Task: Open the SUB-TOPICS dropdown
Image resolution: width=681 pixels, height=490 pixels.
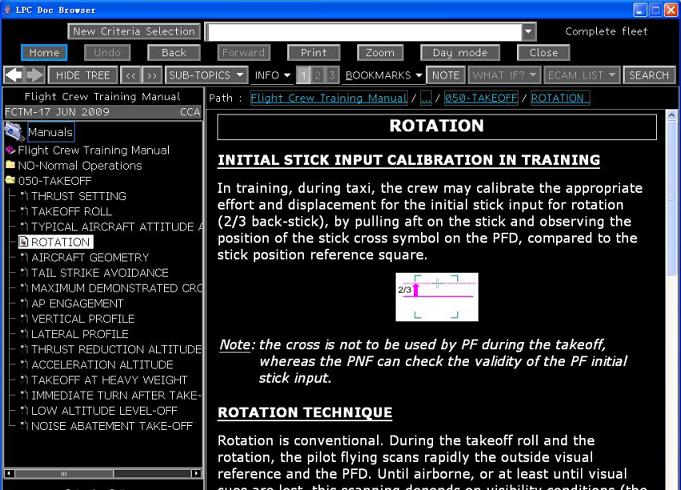Action: point(206,75)
